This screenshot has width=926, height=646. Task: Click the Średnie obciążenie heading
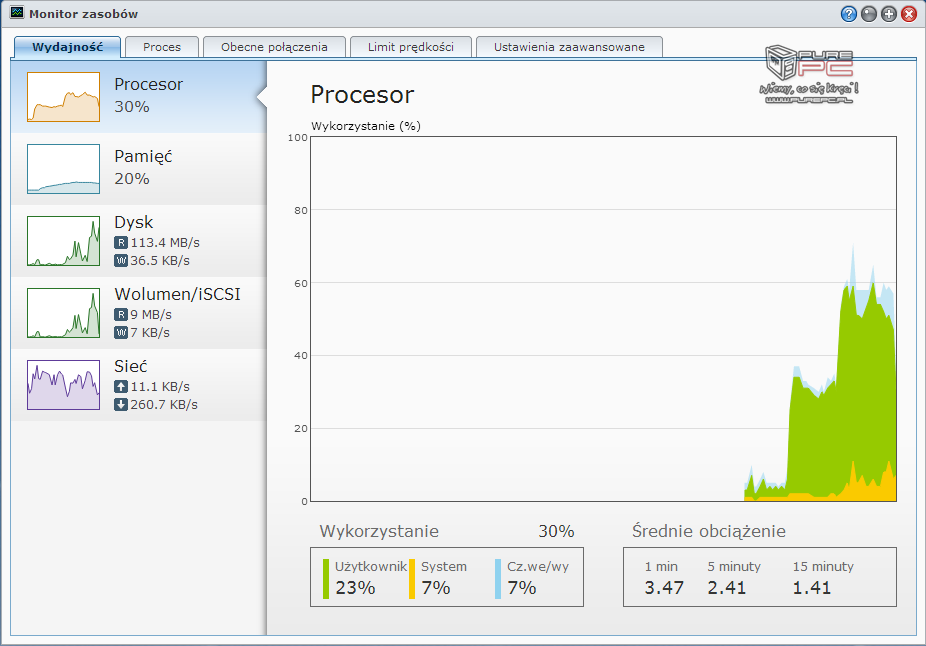coord(709,531)
